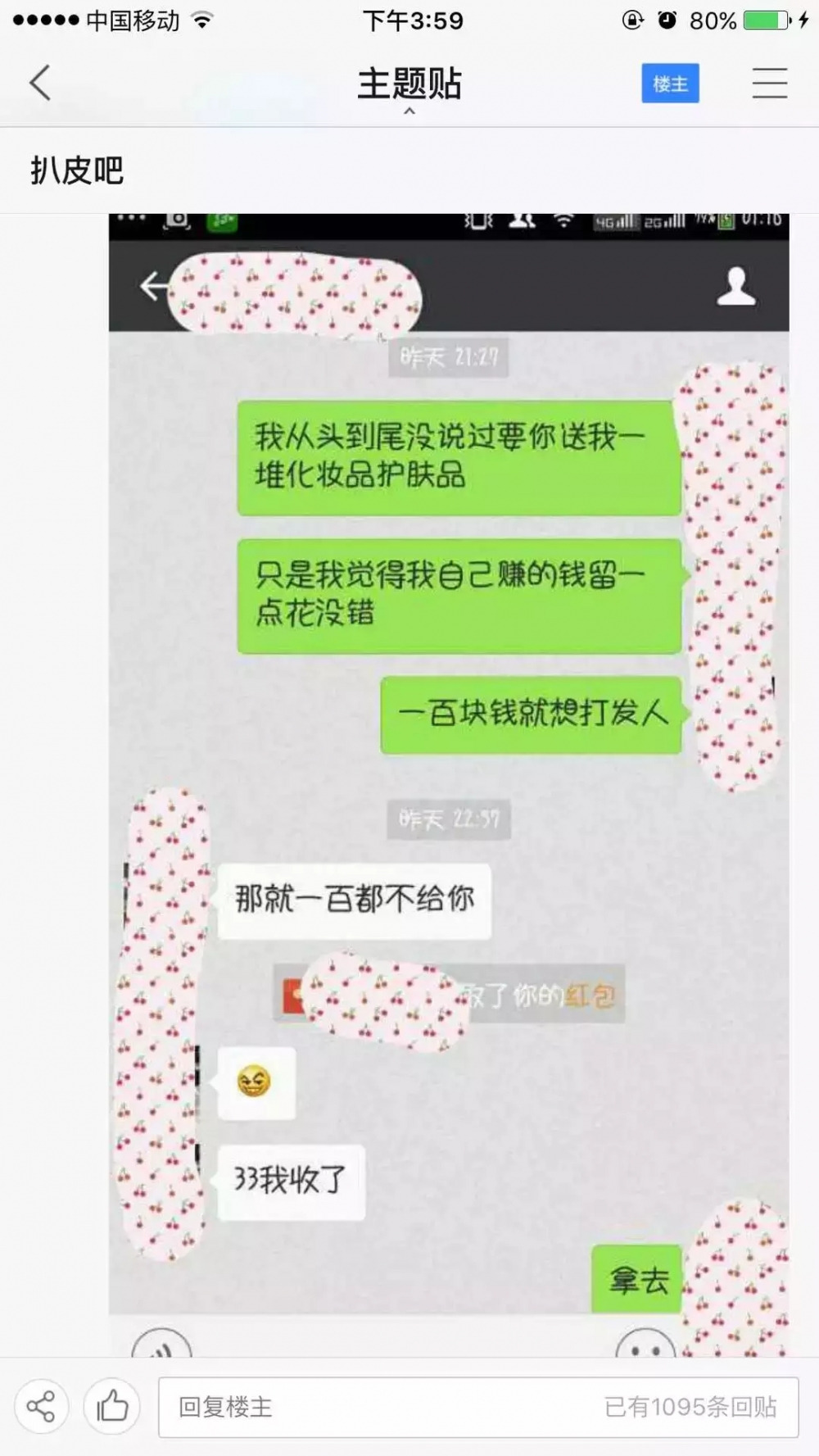Image resolution: width=819 pixels, height=1456 pixels.
Task: Tap the share icon at bottom
Action: (x=41, y=1407)
